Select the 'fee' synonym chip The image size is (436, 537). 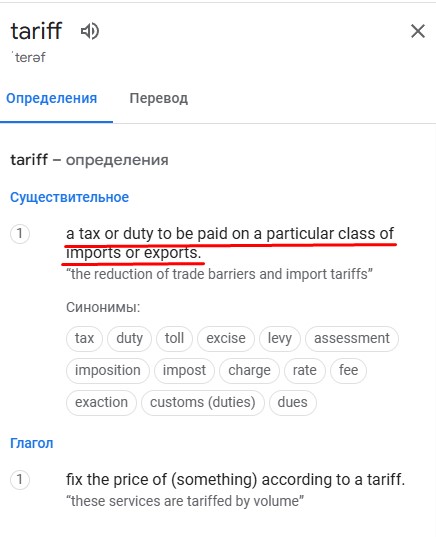(x=348, y=370)
